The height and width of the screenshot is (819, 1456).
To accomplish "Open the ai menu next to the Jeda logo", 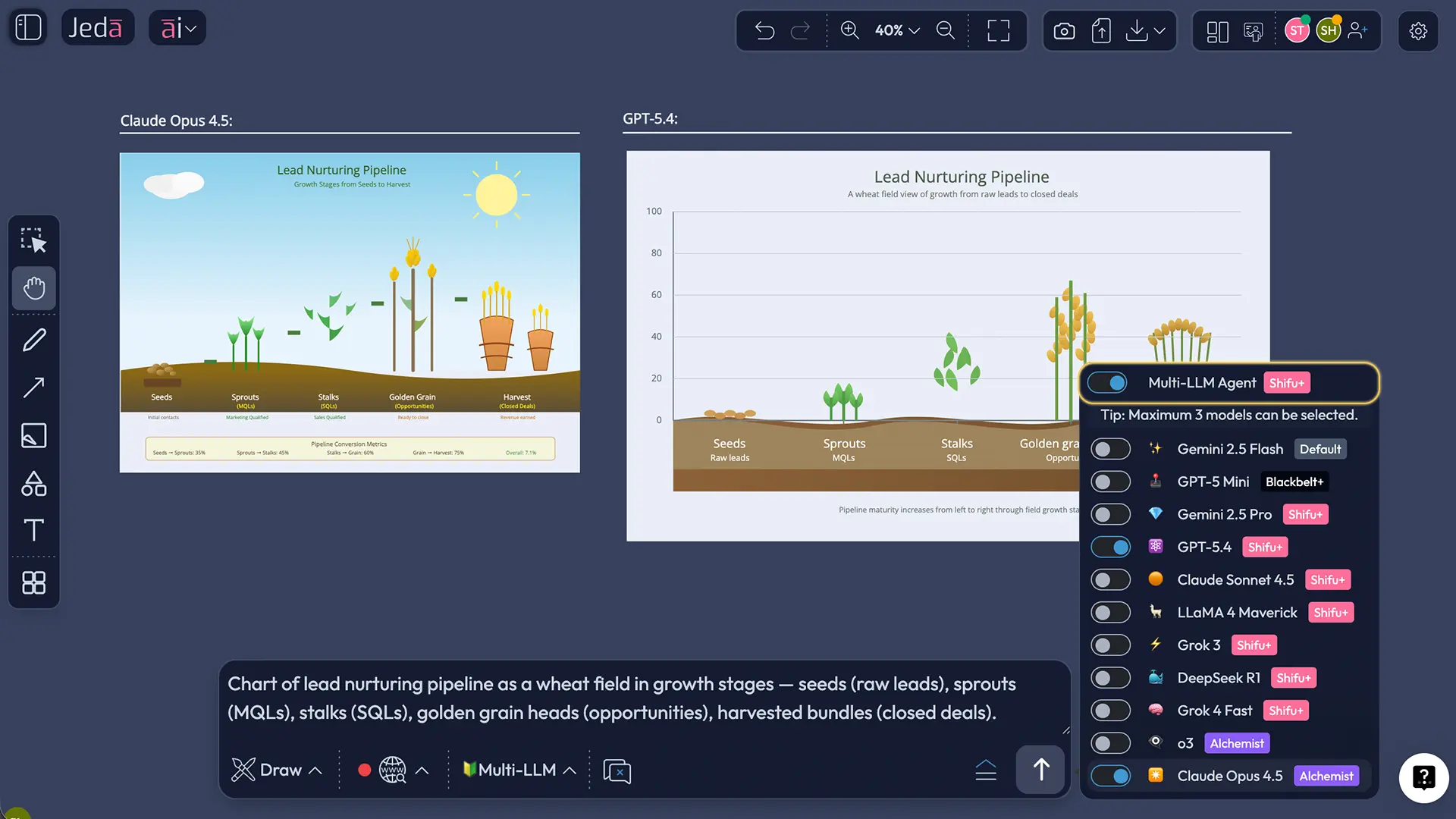I will pyautogui.click(x=177, y=27).
